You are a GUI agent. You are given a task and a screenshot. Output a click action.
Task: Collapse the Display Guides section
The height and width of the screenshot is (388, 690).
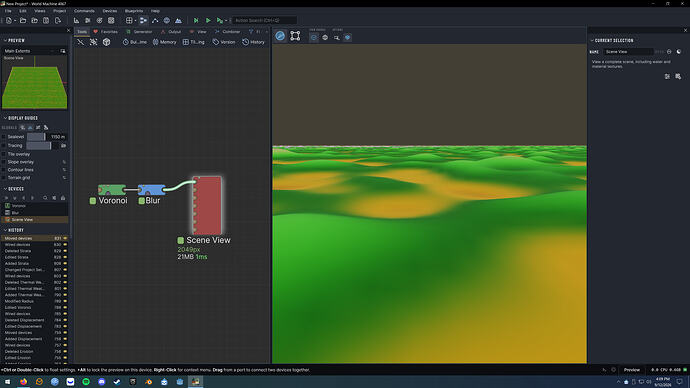(5, 118)
